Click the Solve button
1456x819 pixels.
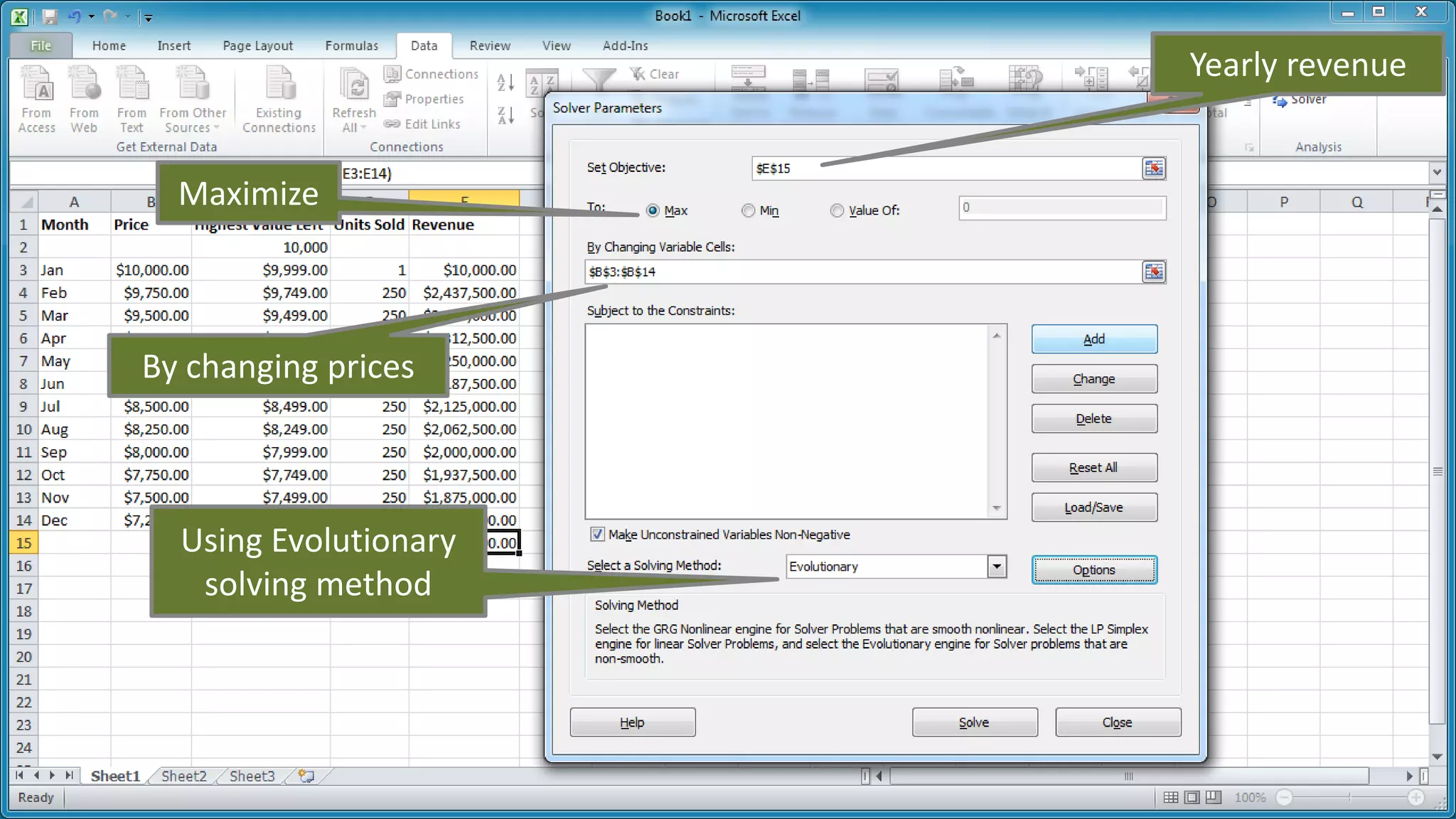click(x=975, y=722)
